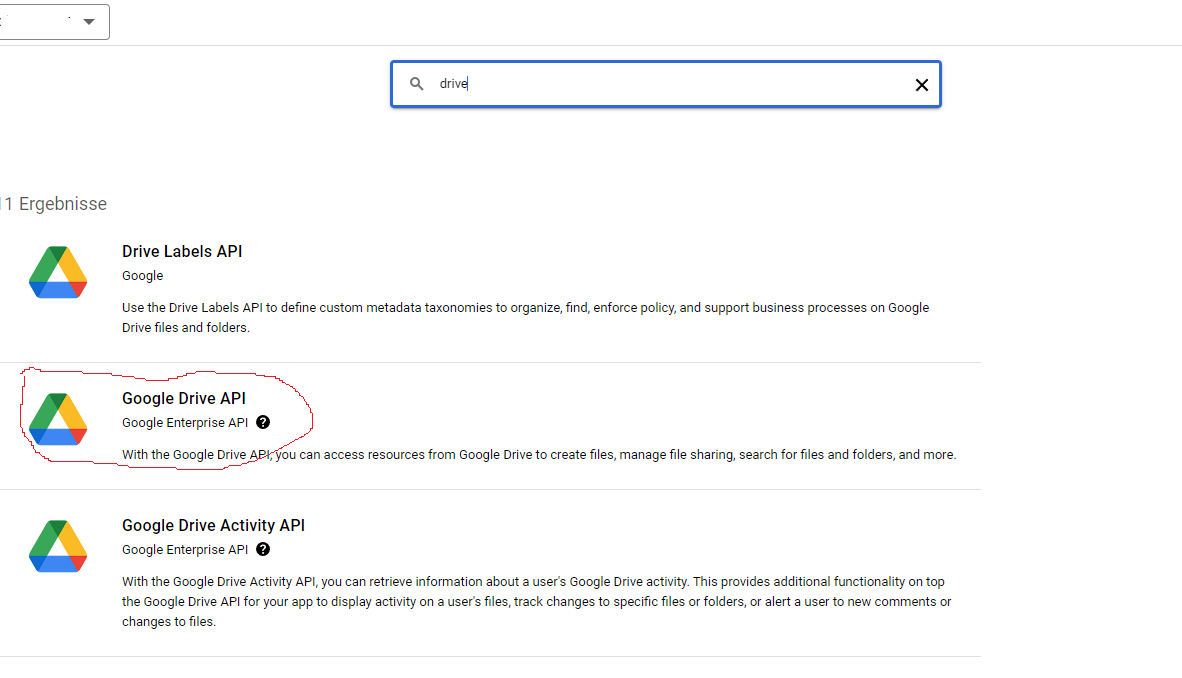Open help icon beside Drive Activity API's Enterprise label
Screen dimensions: 1182x678
pos(262,549)
